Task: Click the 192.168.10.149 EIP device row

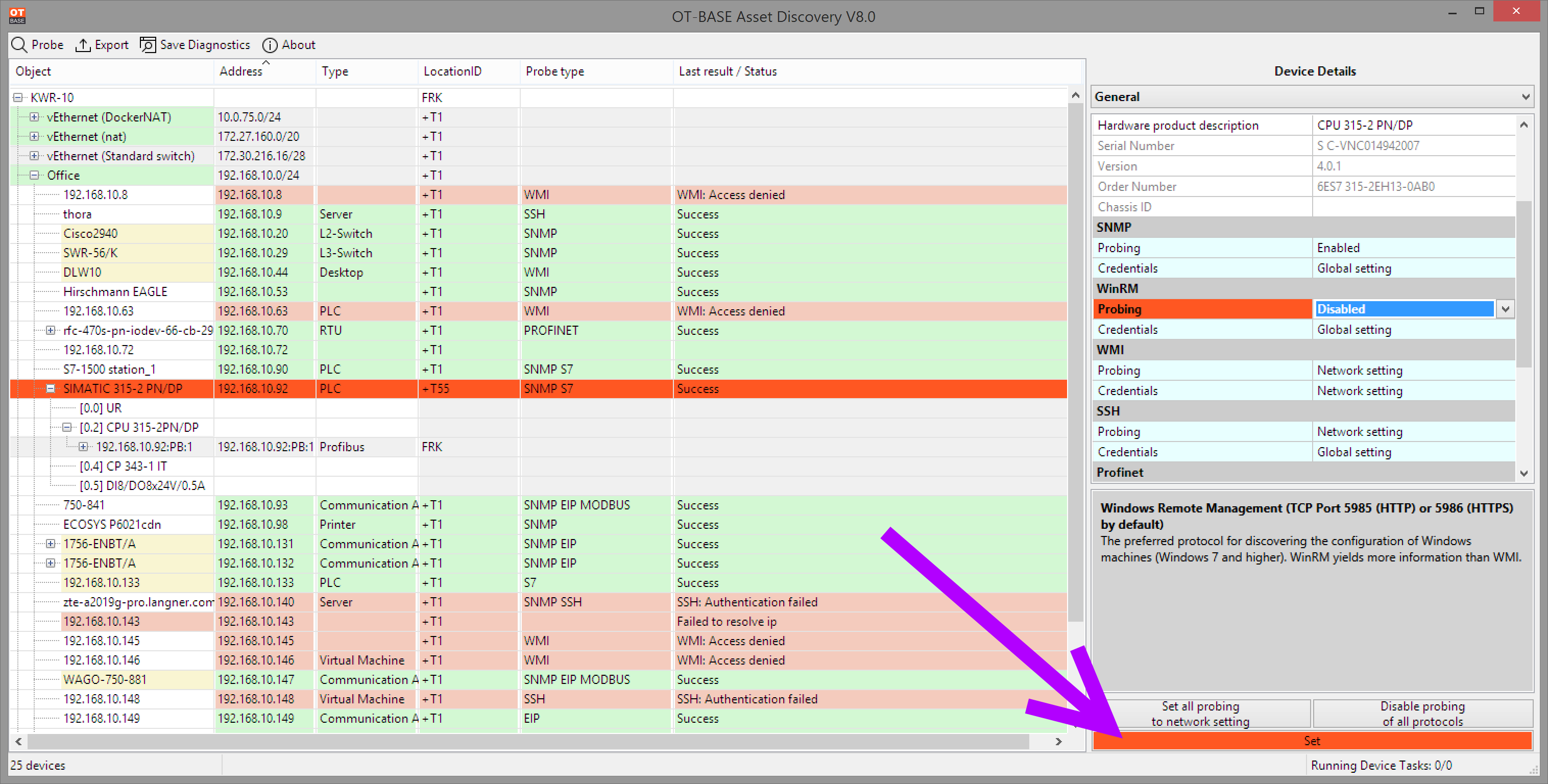Action: [x=539, y=719]
